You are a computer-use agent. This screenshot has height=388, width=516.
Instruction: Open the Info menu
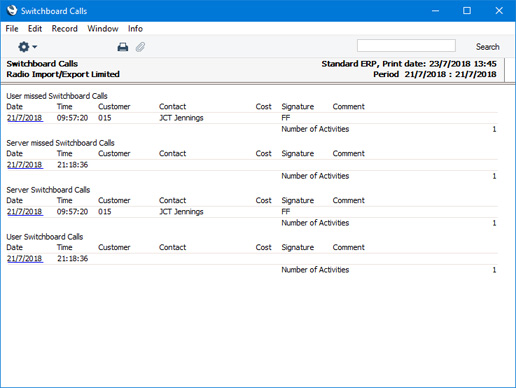click(x=135, y=29)
